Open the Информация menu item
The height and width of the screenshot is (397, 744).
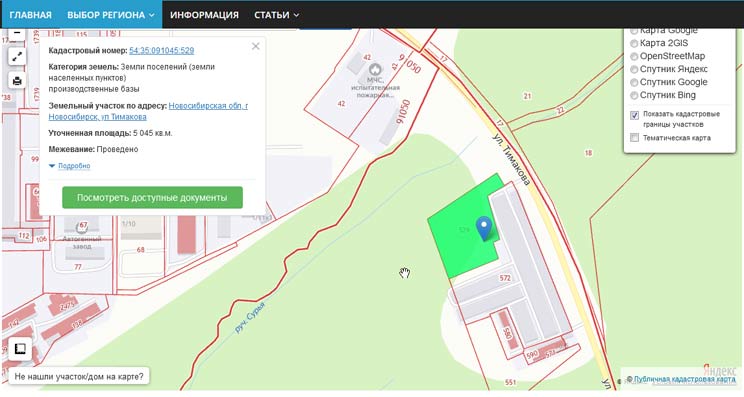pyautogui.click(x=205, y=15)
